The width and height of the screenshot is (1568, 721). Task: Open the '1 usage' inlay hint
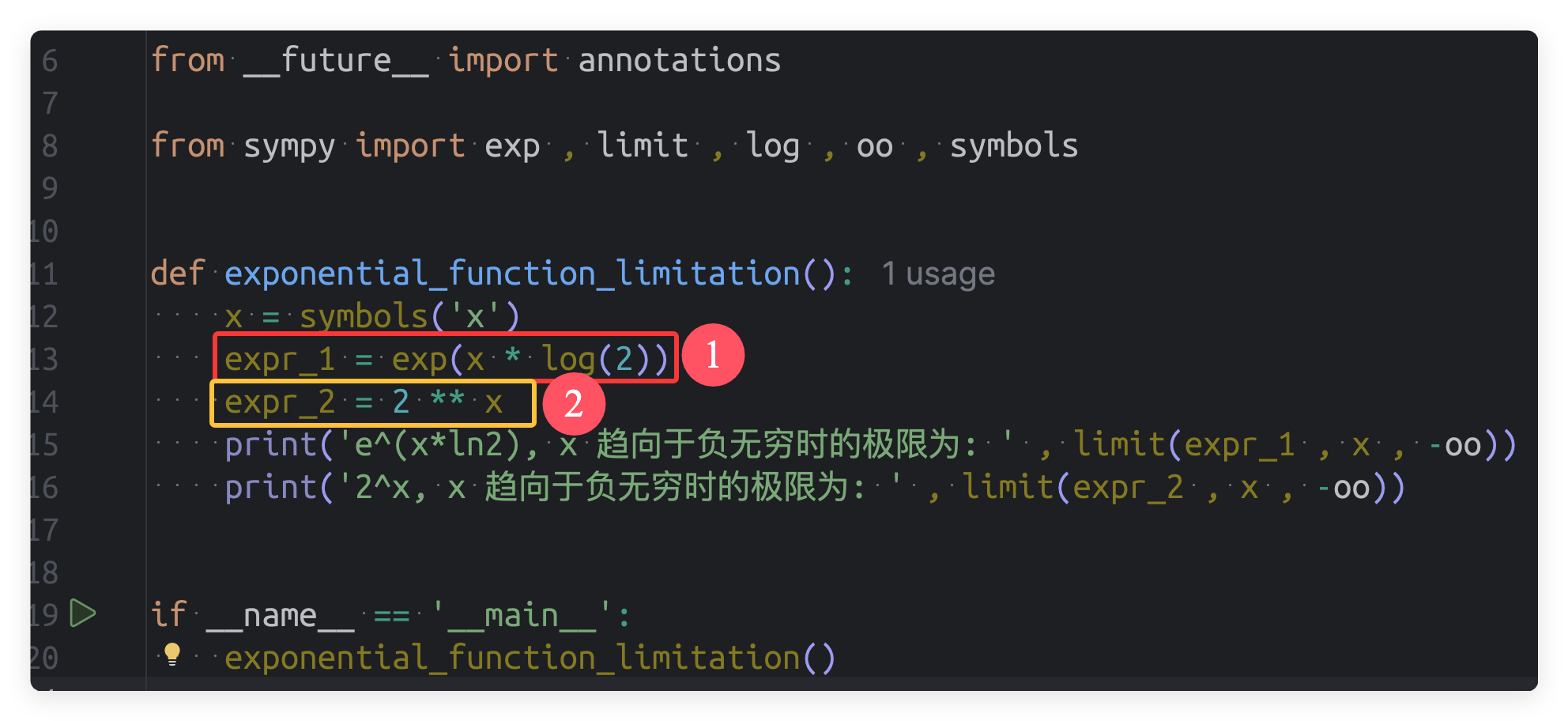(938, 274)
